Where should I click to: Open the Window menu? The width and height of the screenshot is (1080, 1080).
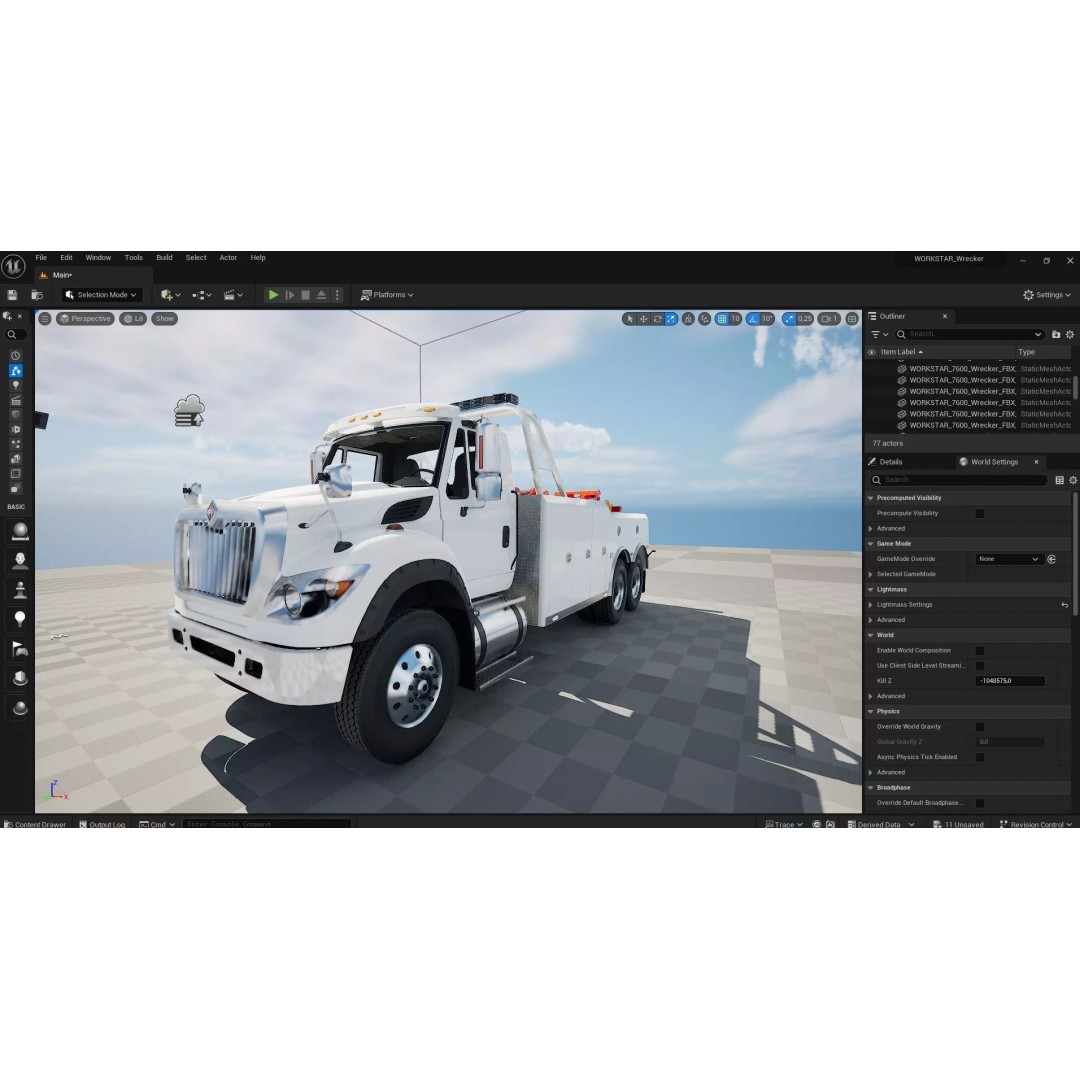[98, 258]
